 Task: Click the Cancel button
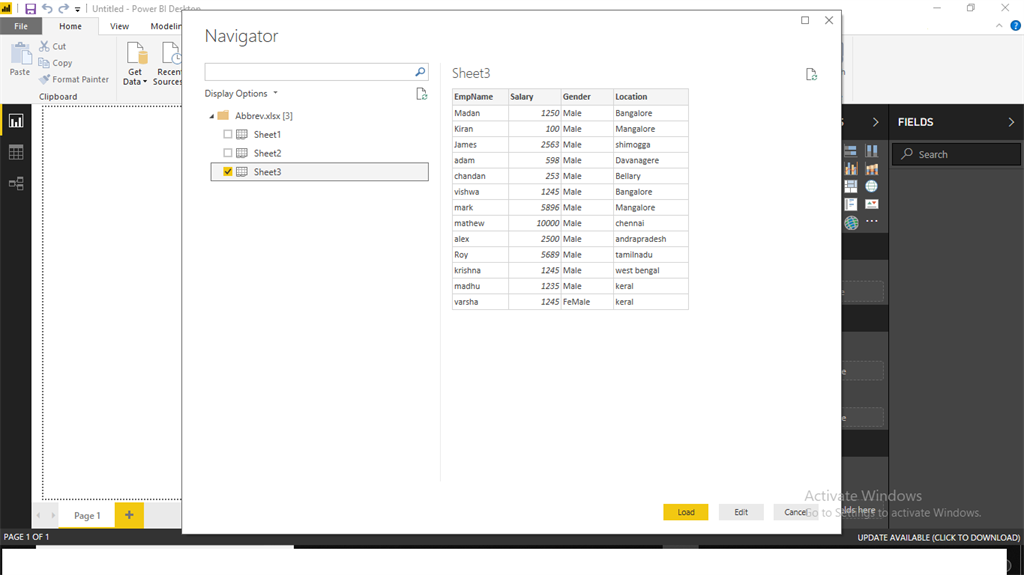pyautogui.click(x=795, y=512)
